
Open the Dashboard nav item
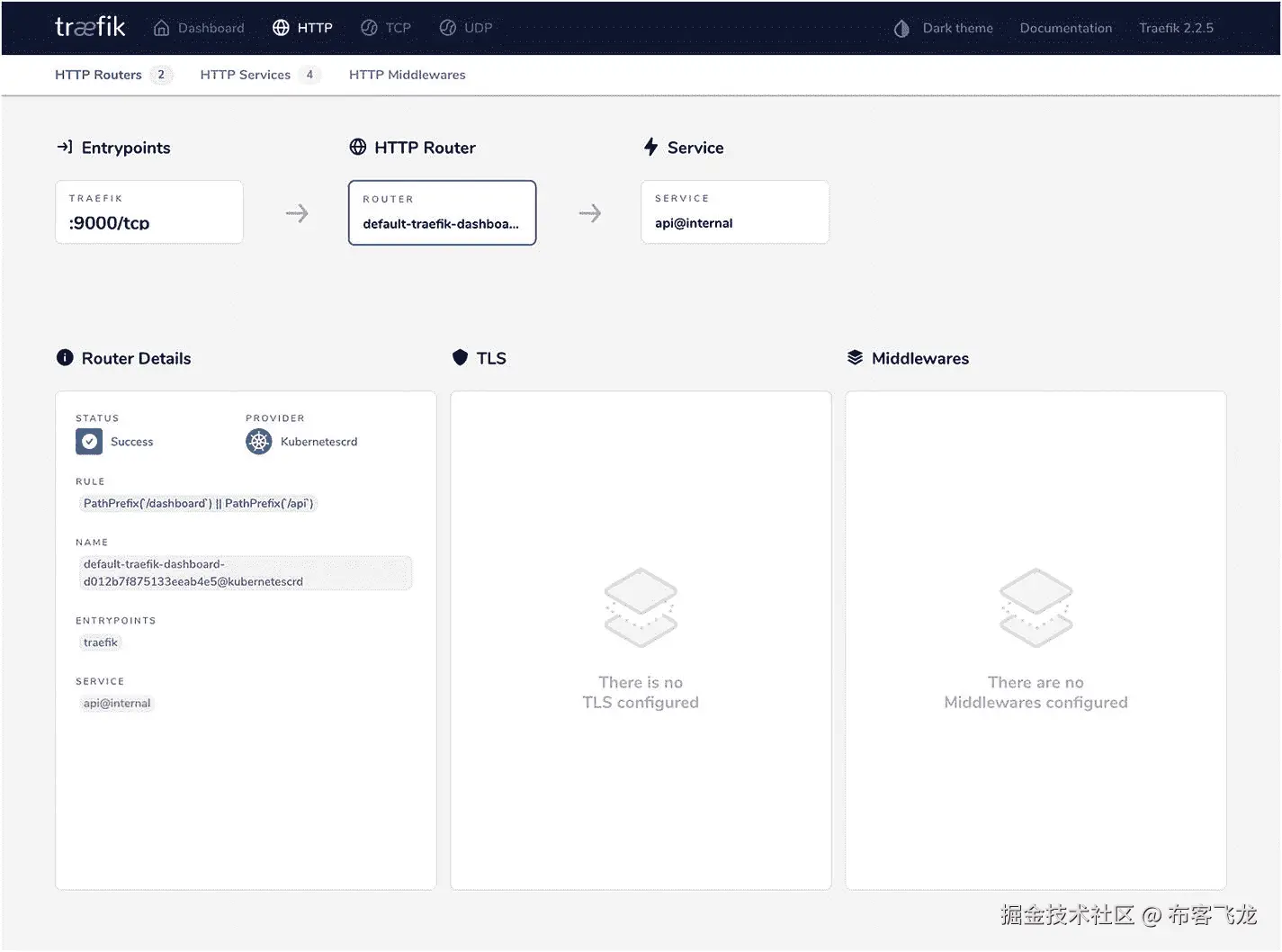pyautogui.click(x=199, y=28)
